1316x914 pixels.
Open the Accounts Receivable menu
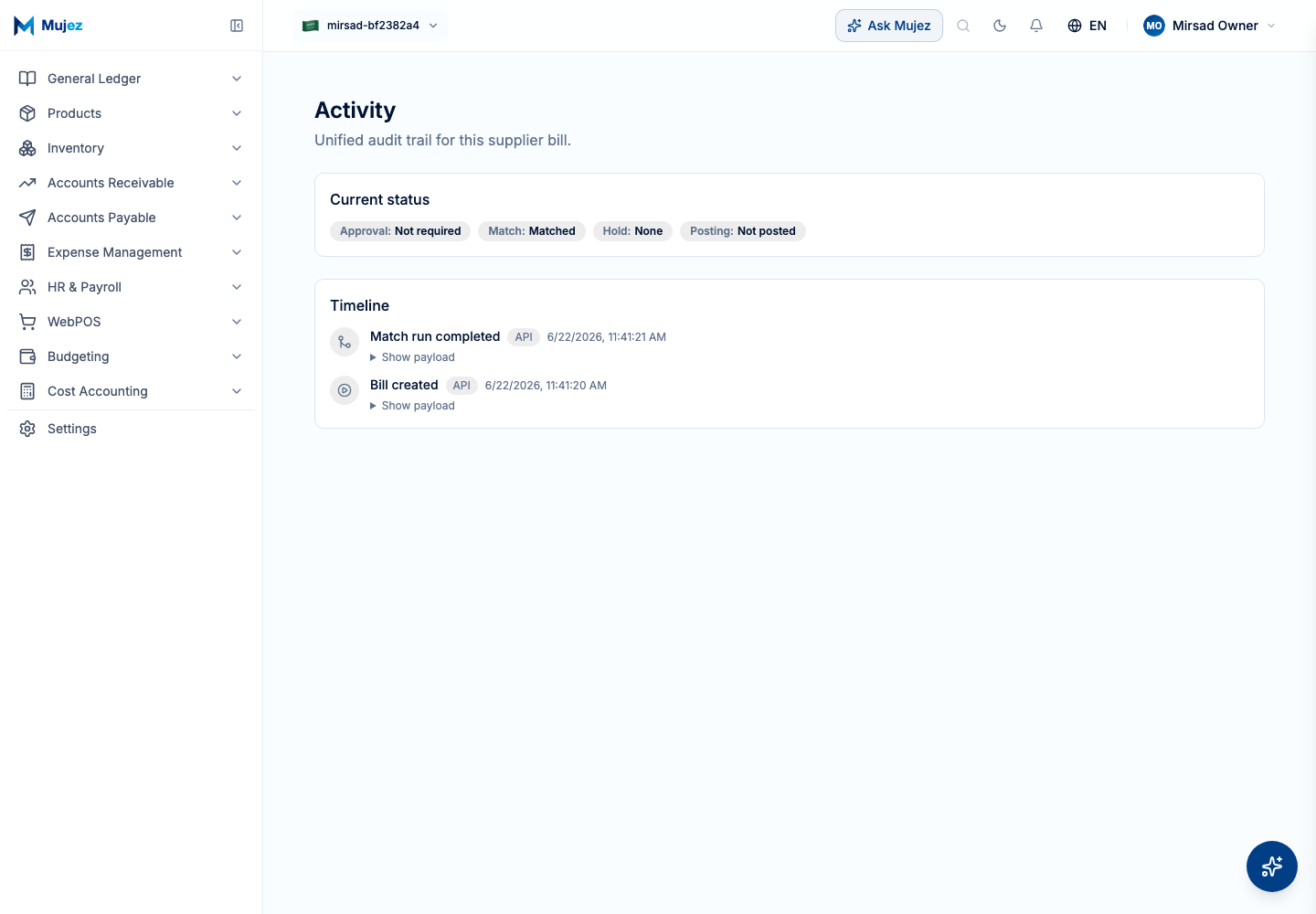pyautogui.click(x=131, y=183)
